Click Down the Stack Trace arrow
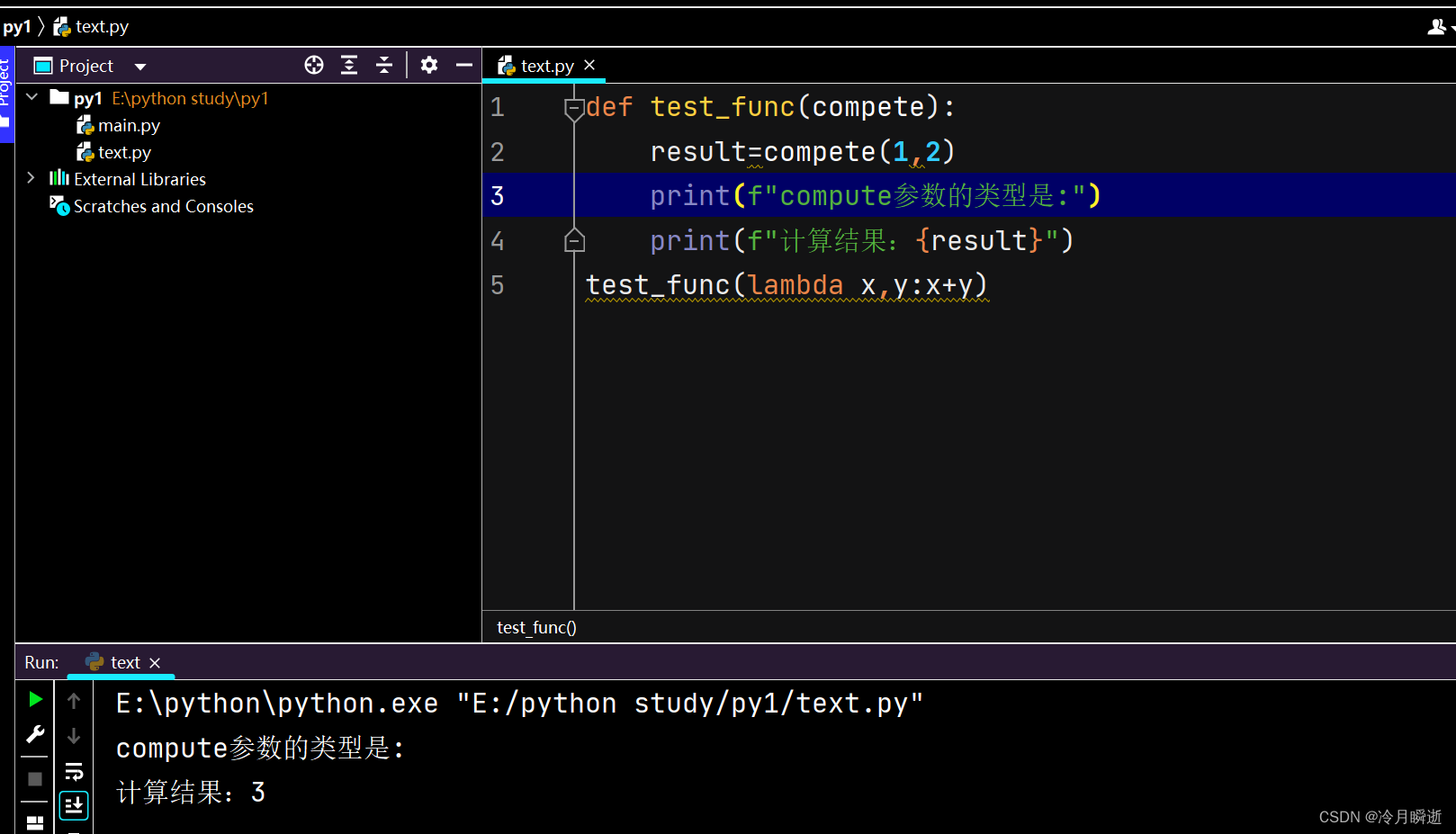Image resolution: width=1456 pixels, height=834 pixels. click(73, 735)
